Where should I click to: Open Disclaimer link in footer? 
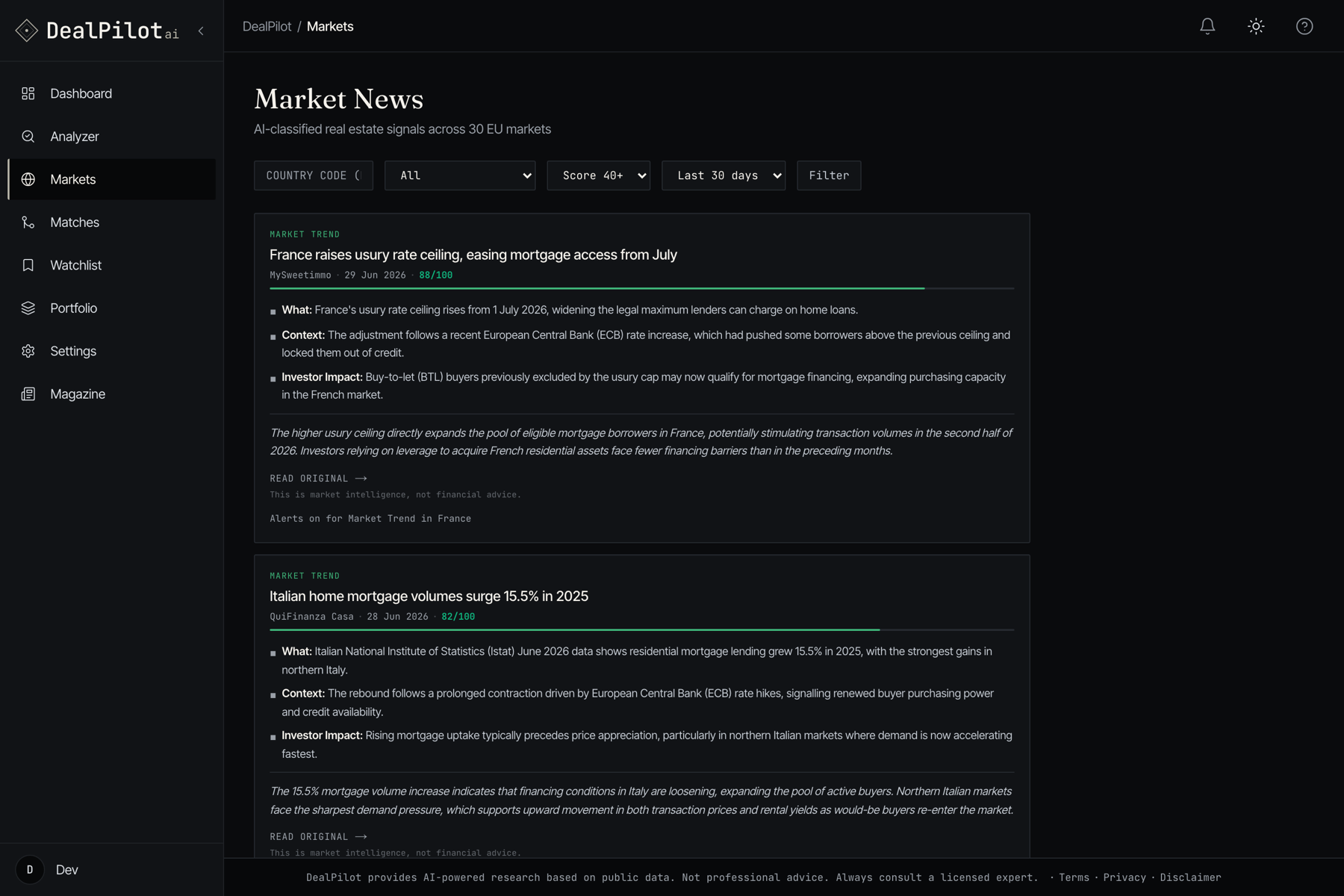[1191, 877]
